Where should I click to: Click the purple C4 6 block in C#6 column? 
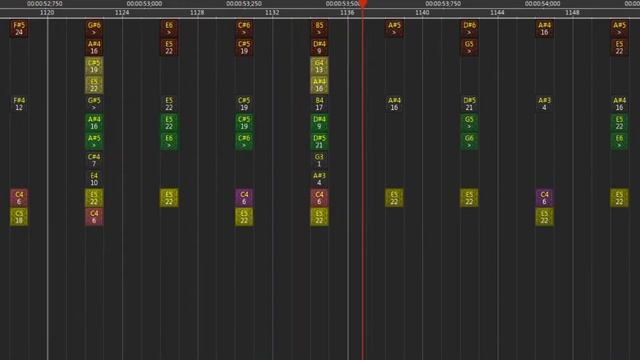tap(244, 198)
